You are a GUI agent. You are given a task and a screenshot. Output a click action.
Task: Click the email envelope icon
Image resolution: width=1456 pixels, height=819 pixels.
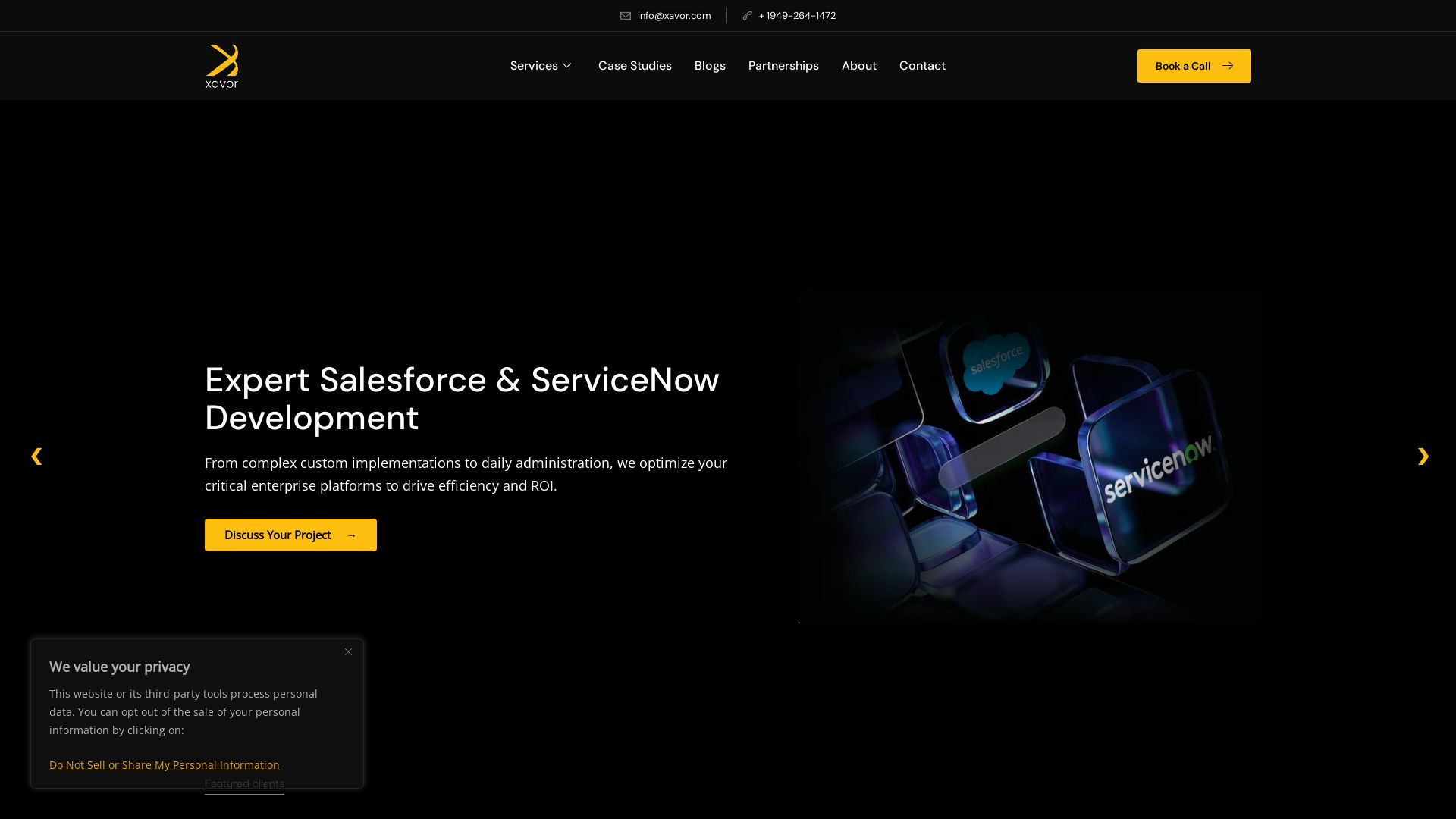[x=626, y=16]
